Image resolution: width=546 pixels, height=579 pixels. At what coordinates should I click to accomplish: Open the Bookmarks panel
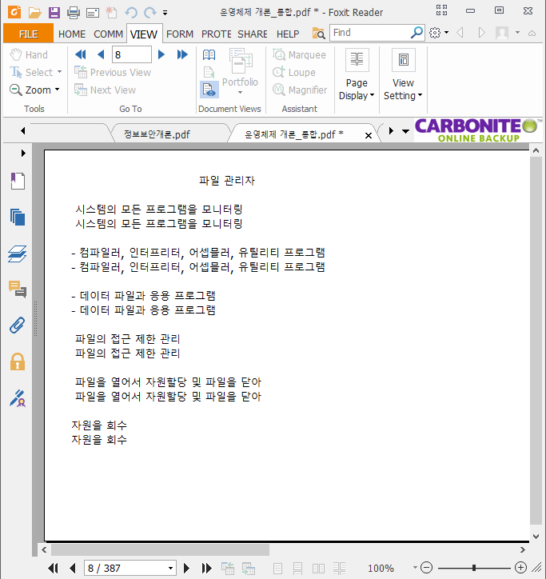pyautogui.click(x=17, y=181)
